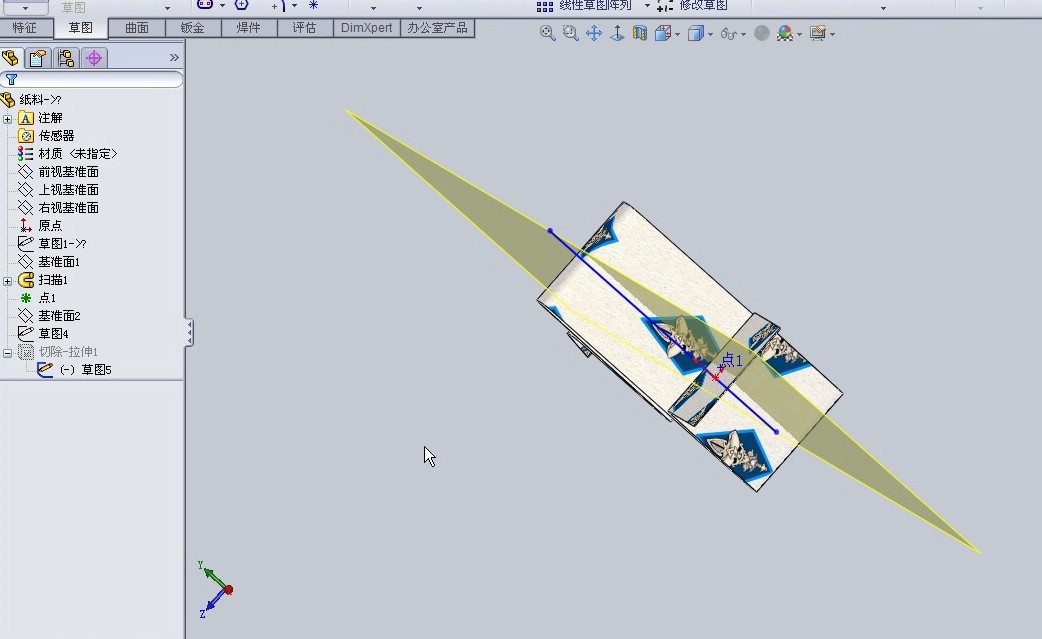Click the Hide/Show Items glasses icon

(x=728, y=33)
